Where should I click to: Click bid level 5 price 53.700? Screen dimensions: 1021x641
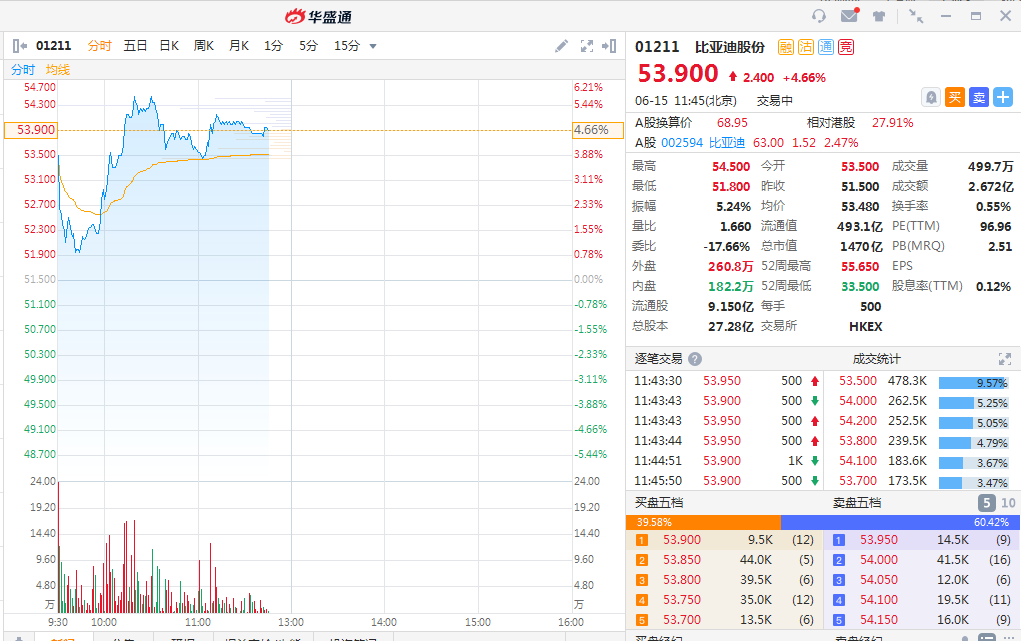tap(682, 620)
